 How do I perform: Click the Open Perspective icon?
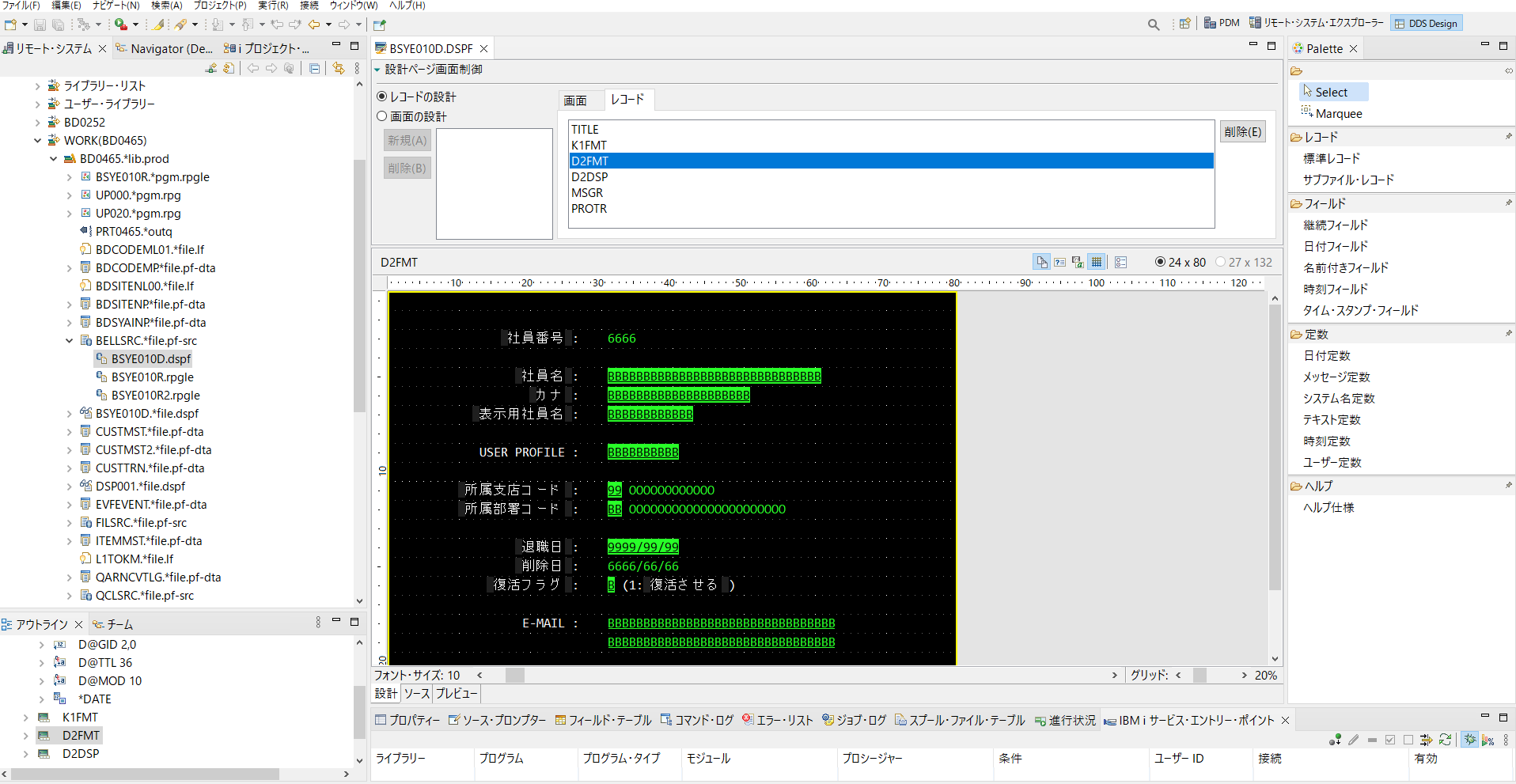1184,24
